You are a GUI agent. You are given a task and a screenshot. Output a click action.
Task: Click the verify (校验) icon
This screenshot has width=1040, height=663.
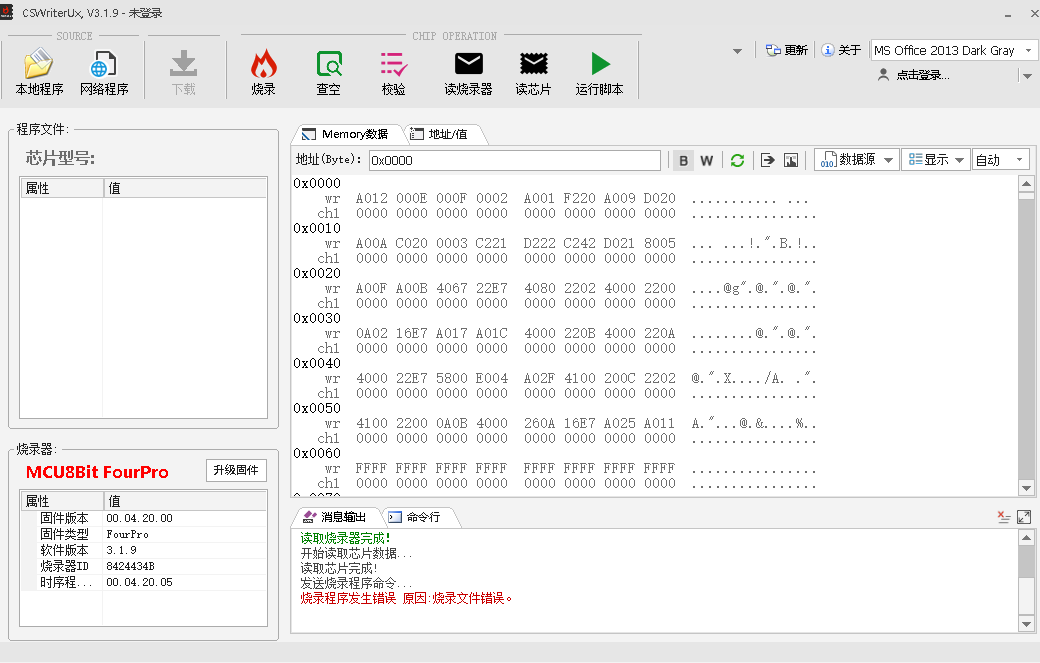click(393, 72)
